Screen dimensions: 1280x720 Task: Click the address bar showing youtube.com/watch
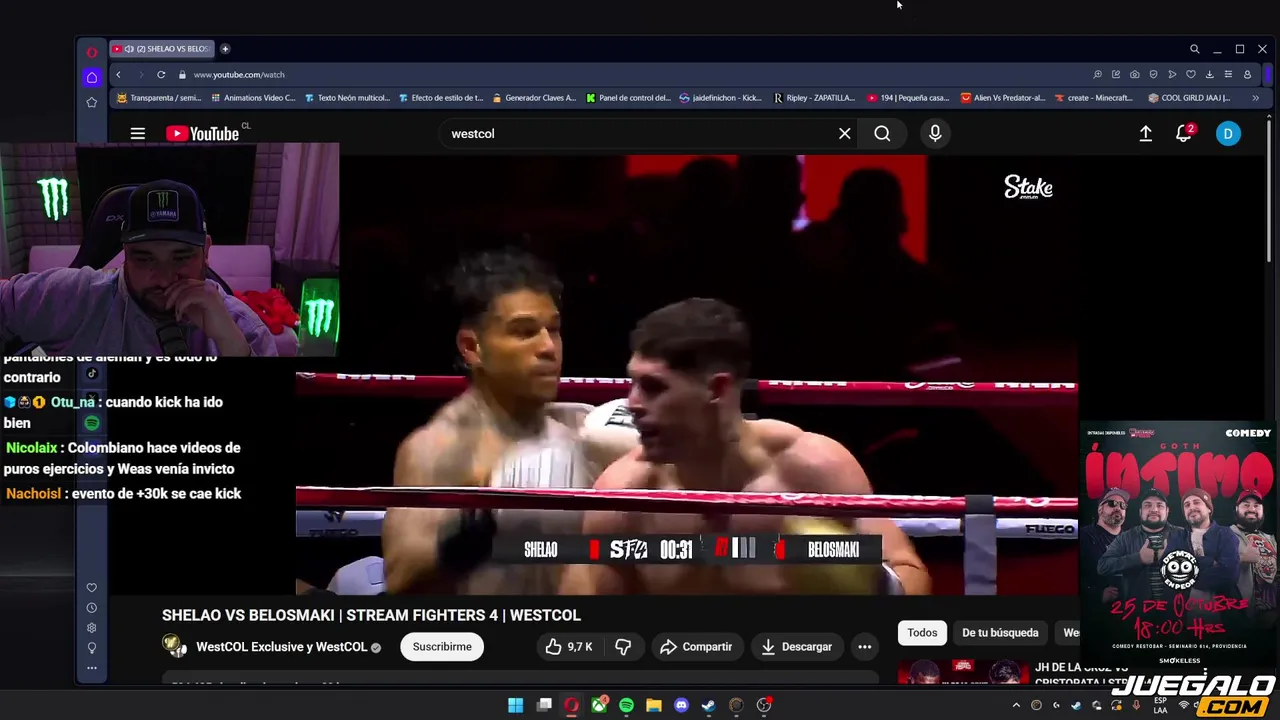[239, 75]
